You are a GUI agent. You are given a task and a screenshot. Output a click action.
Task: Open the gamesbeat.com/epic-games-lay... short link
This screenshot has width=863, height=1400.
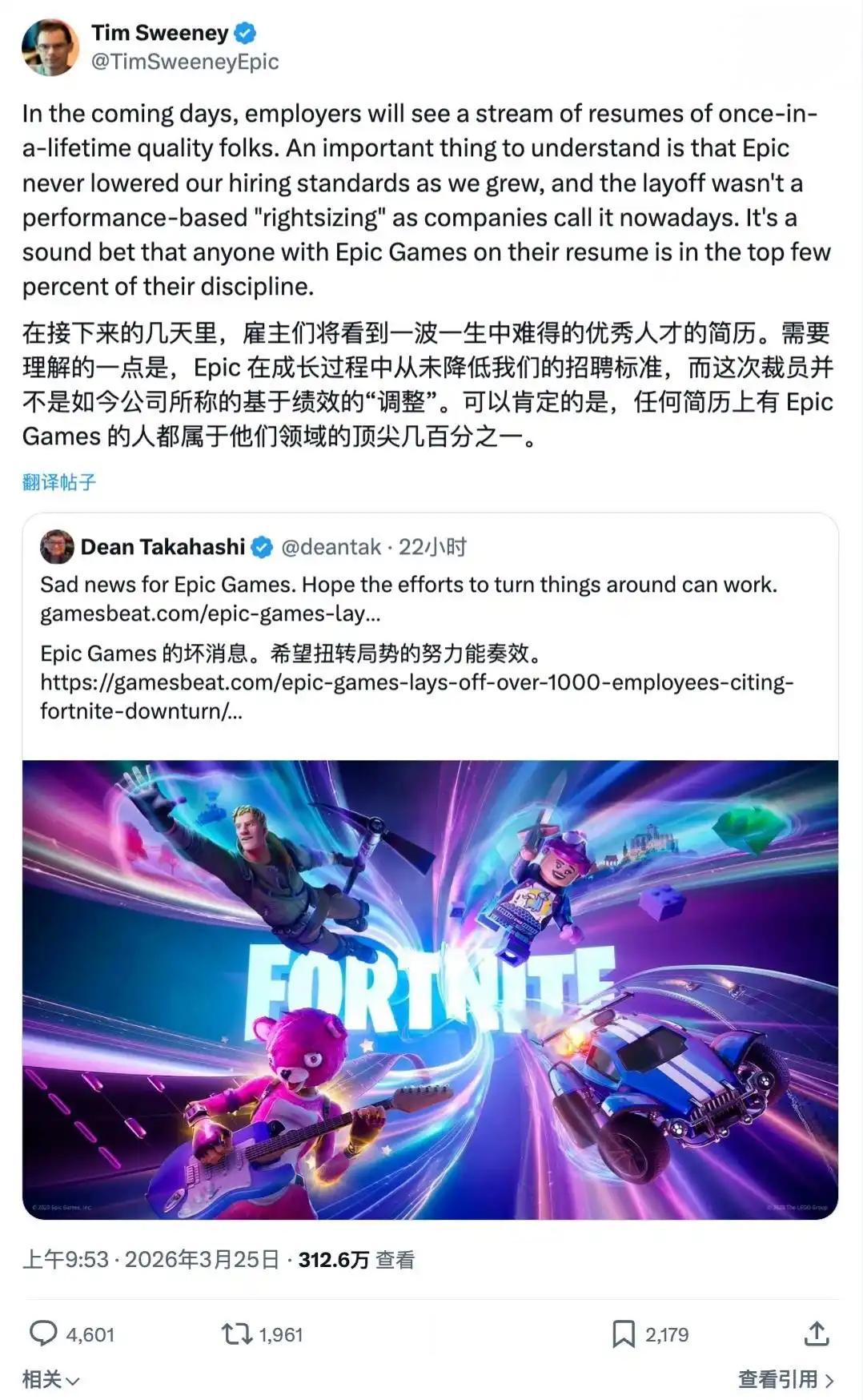coord(211,614)
